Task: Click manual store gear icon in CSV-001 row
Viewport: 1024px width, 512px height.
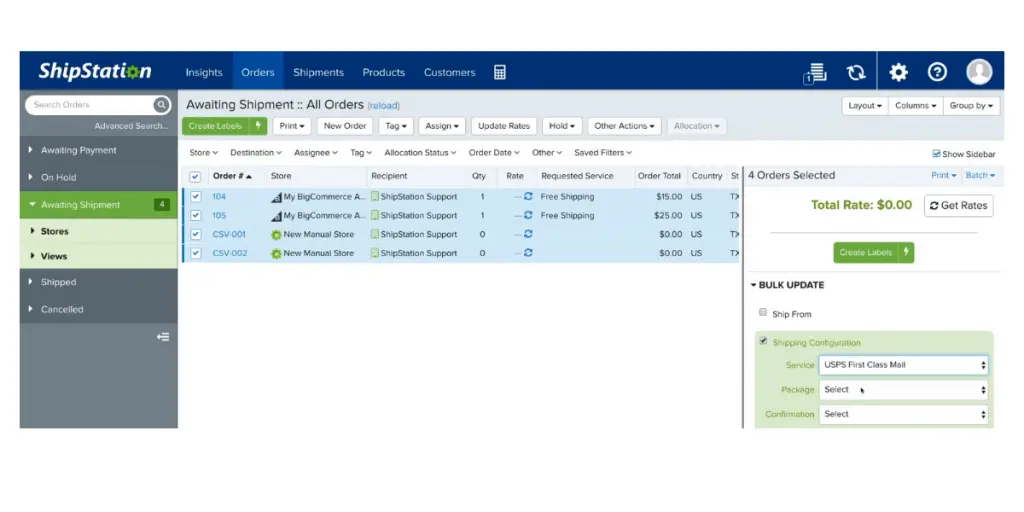Action: [x=276, y=234]
